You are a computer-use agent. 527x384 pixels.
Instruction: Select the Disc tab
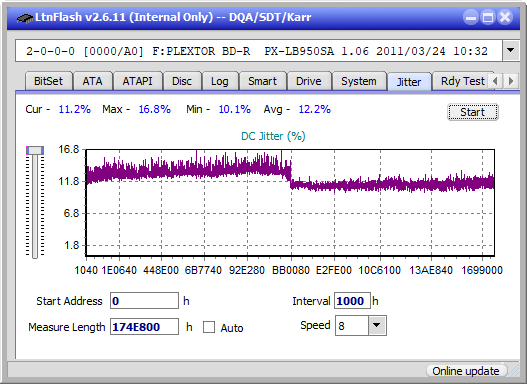(x=182, y=81)
